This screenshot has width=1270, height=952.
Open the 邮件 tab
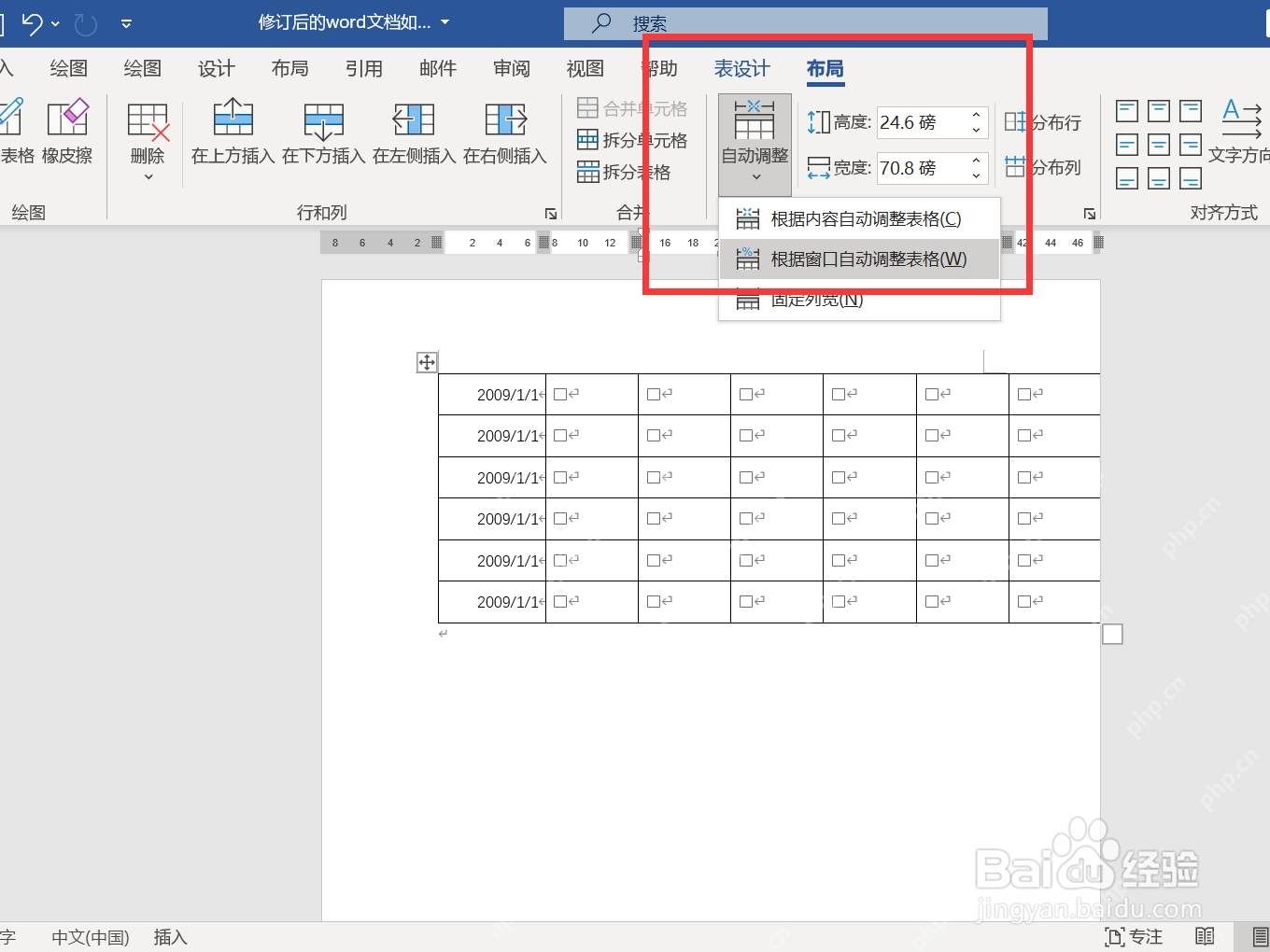[x=438, y=68]
